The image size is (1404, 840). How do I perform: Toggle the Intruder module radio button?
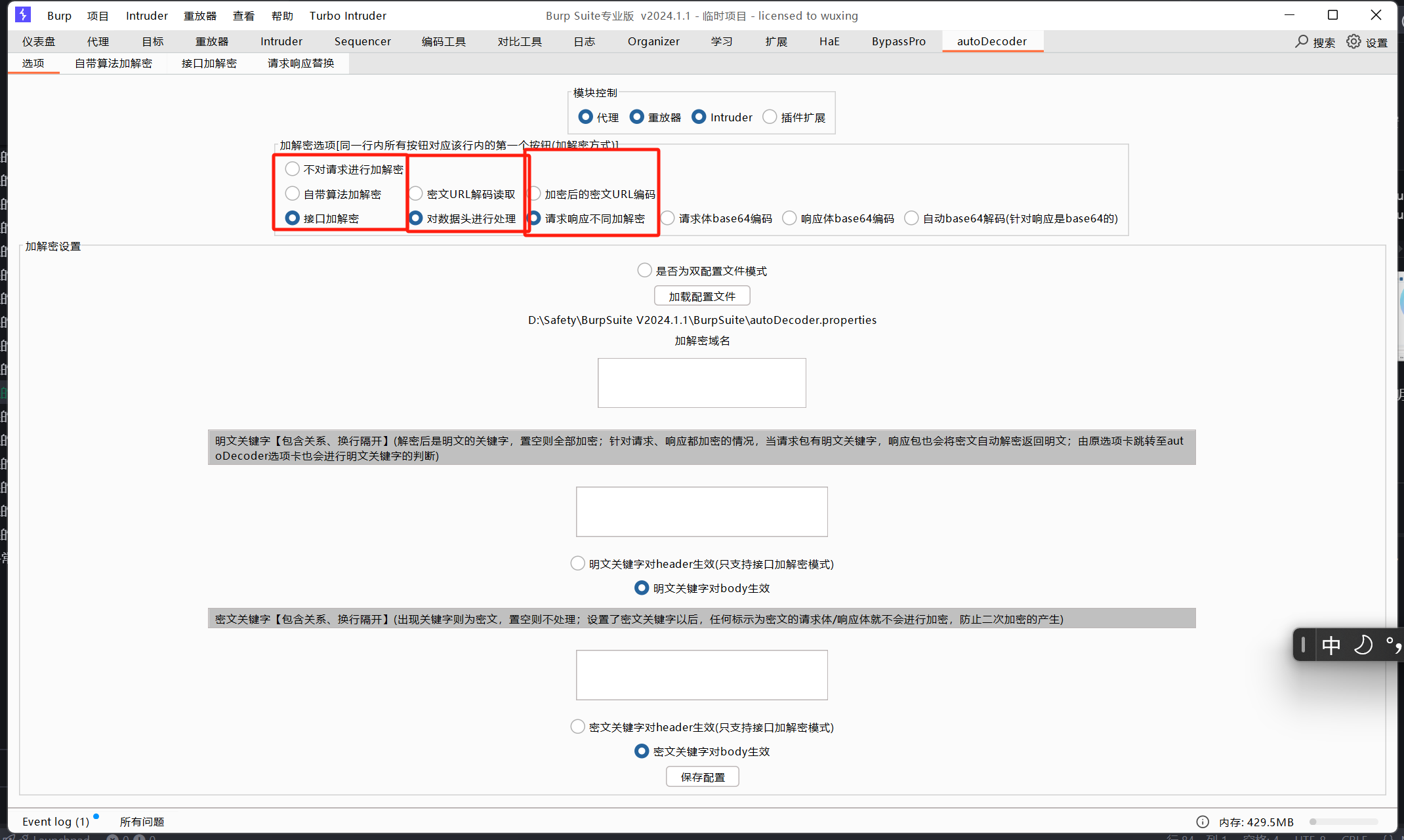699,117
